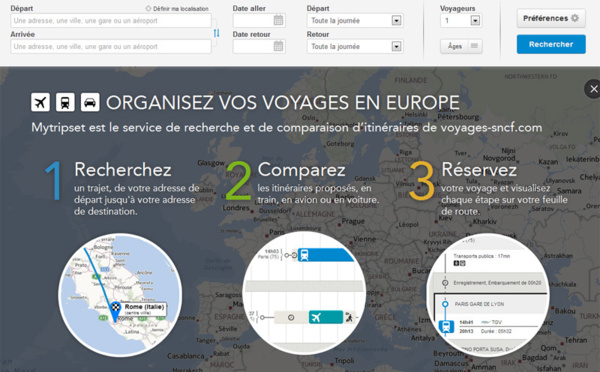Click the train icon in the heading
The image size is (600, 372).
tap(65, 102)
